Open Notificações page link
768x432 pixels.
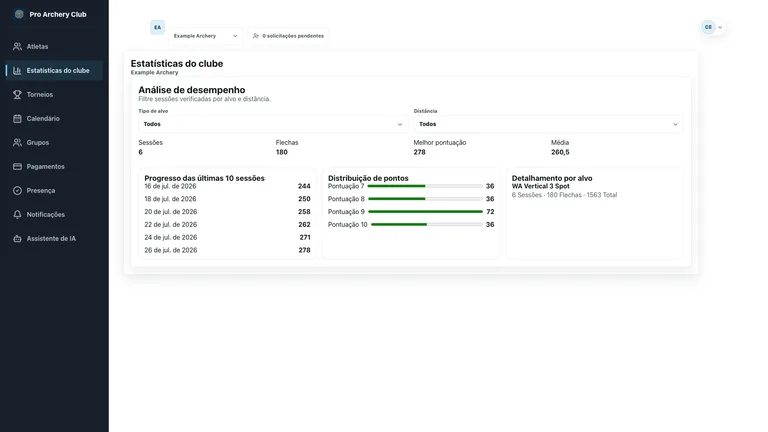(x=54, y=215)
